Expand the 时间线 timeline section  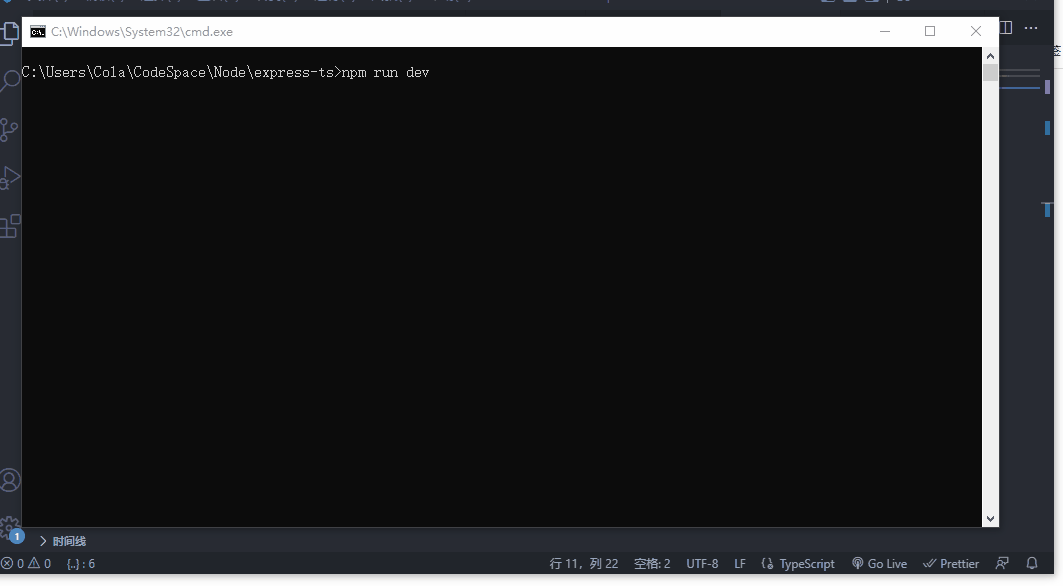coord(62,541)
